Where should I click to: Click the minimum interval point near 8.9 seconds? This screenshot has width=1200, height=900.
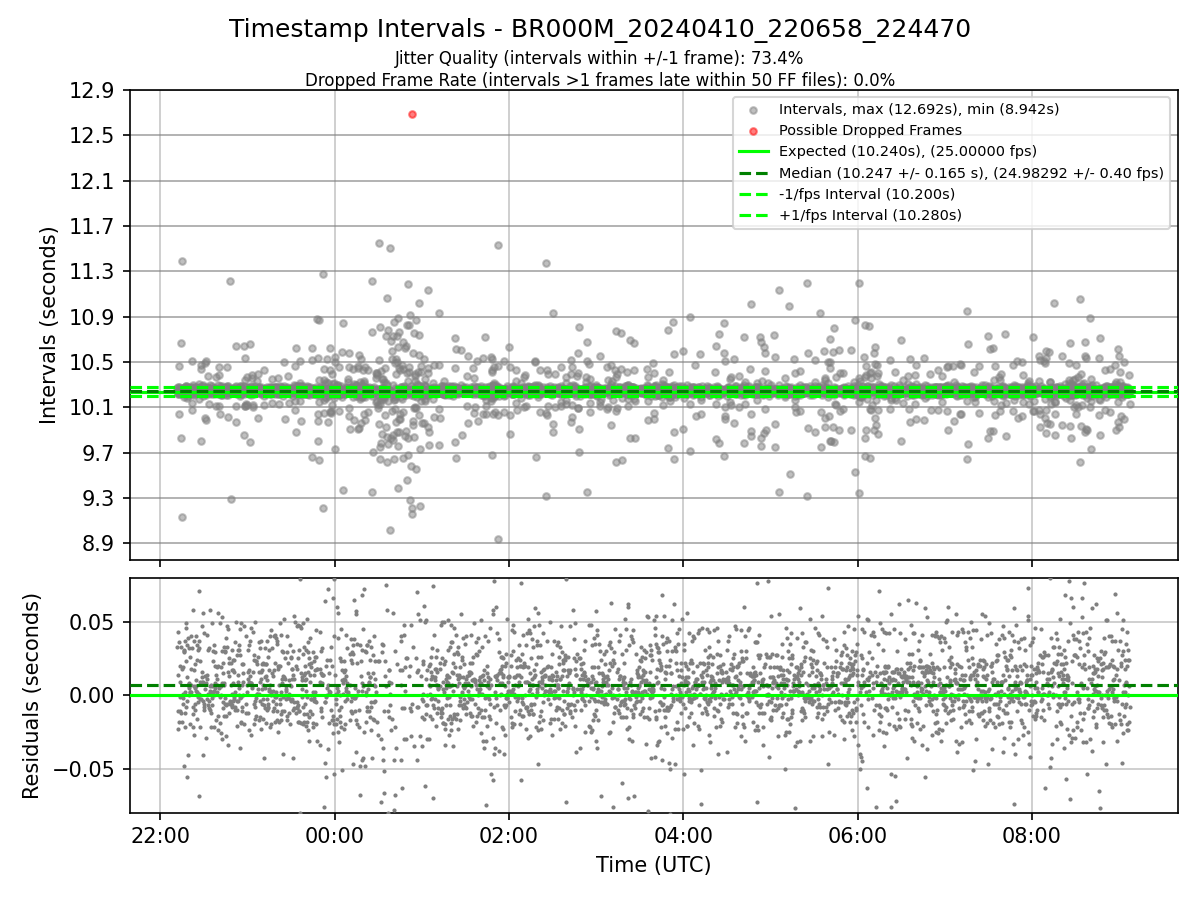[498, 539]
